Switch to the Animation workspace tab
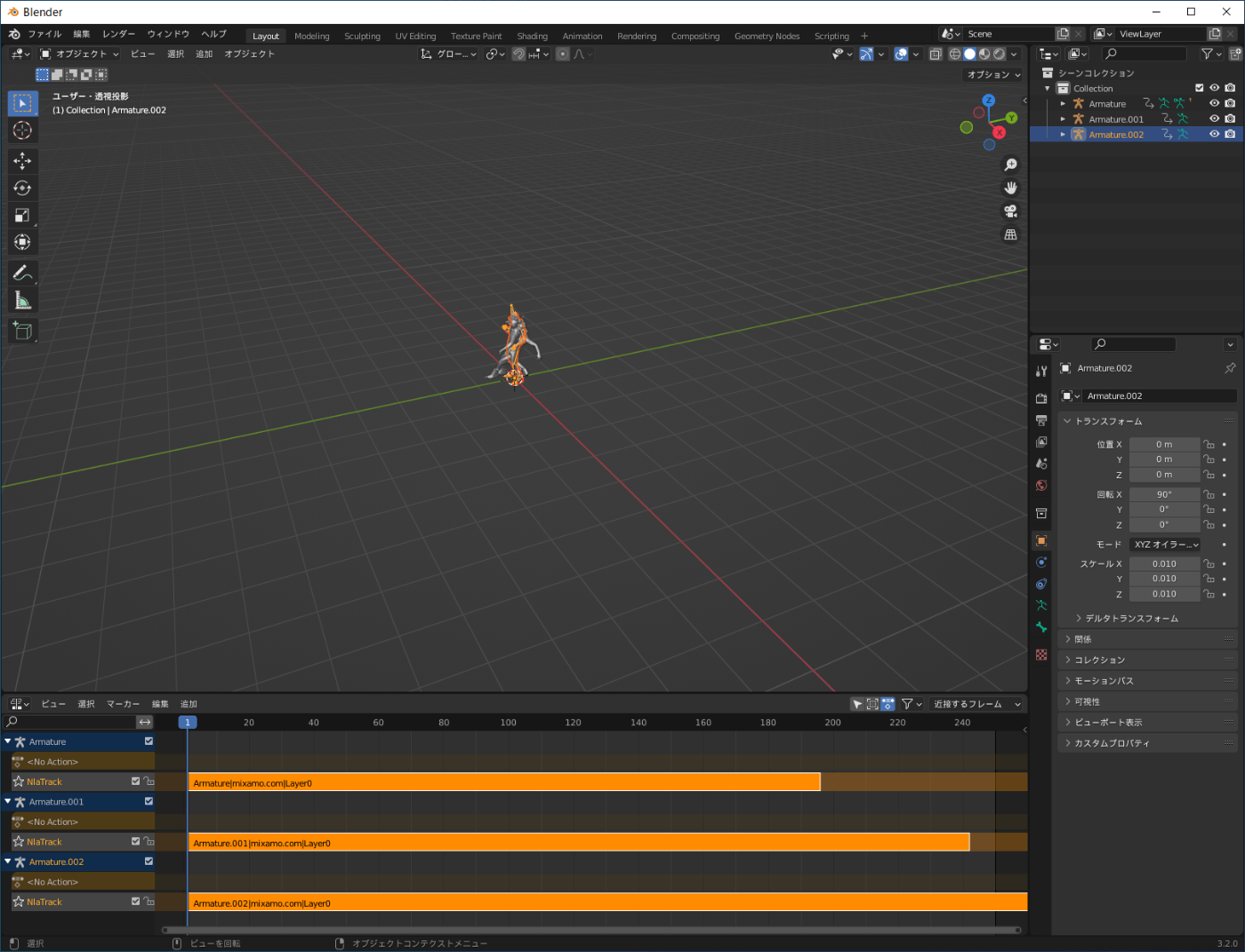The width and height of the screenshot is (1245, 952). pyautogui.click(x=582, y=36)
